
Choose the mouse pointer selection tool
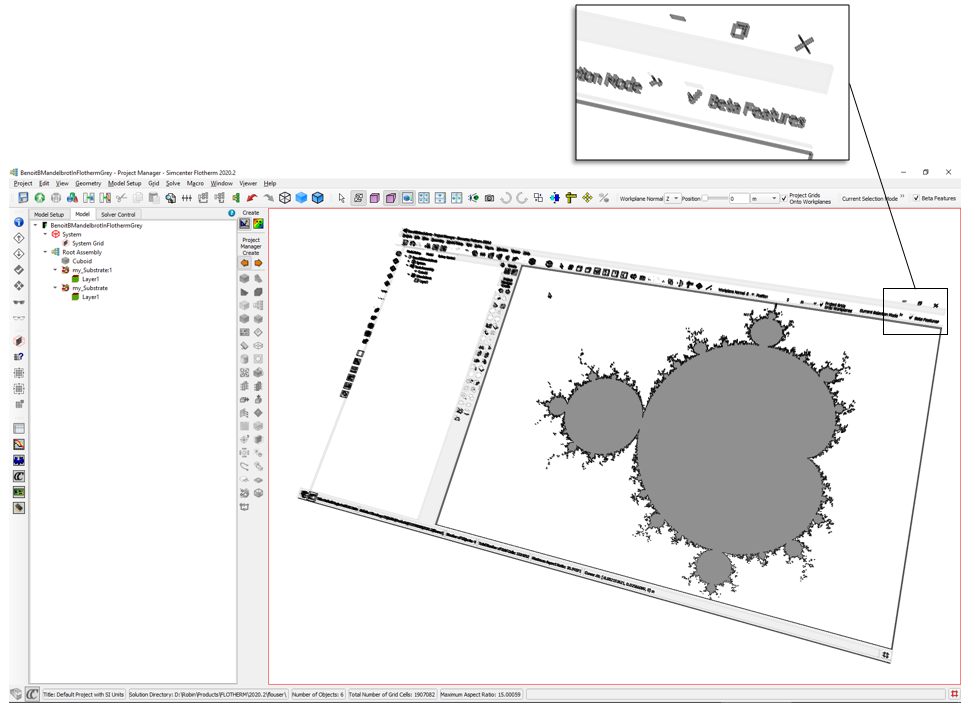point(341,198)
